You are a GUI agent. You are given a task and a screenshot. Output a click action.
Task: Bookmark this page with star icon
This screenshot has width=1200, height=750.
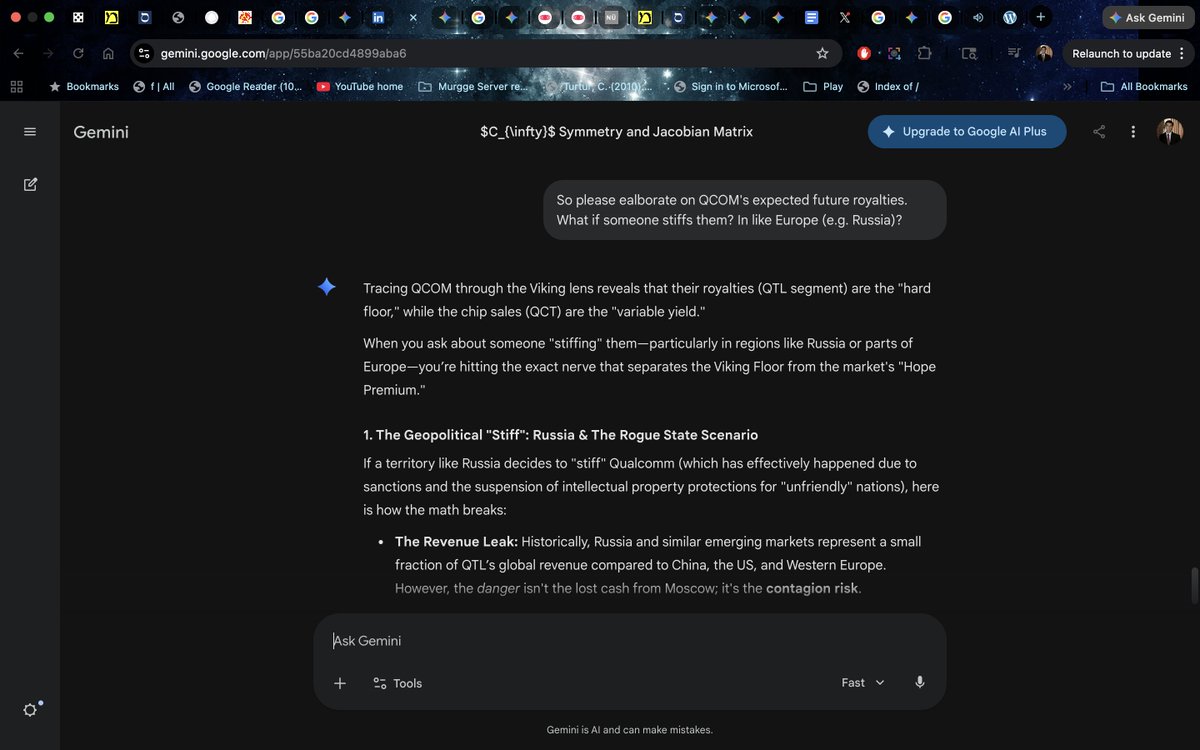(x=822, y=54)
